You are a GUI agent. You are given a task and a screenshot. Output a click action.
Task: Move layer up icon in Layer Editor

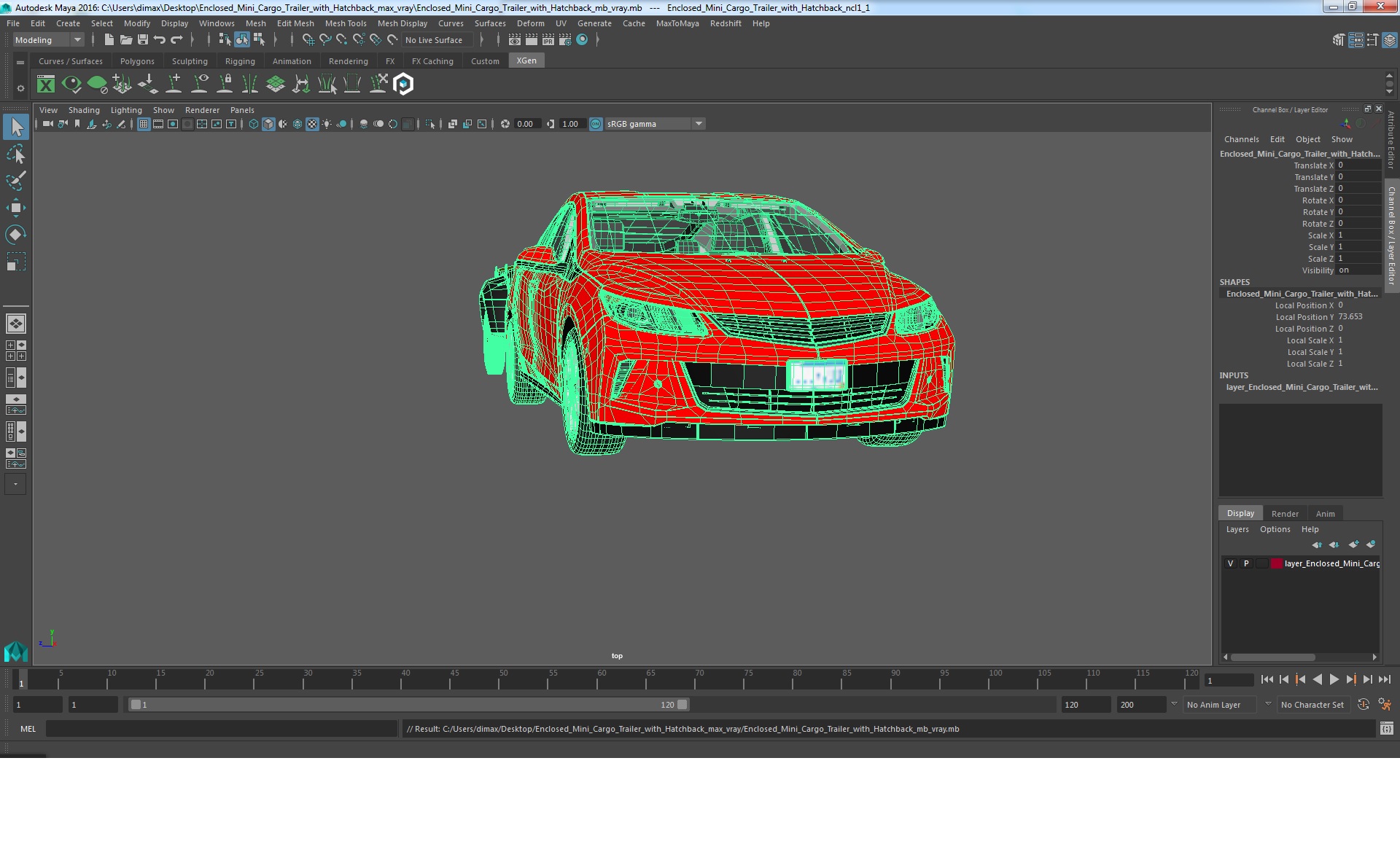click(x=1316, y=544)
